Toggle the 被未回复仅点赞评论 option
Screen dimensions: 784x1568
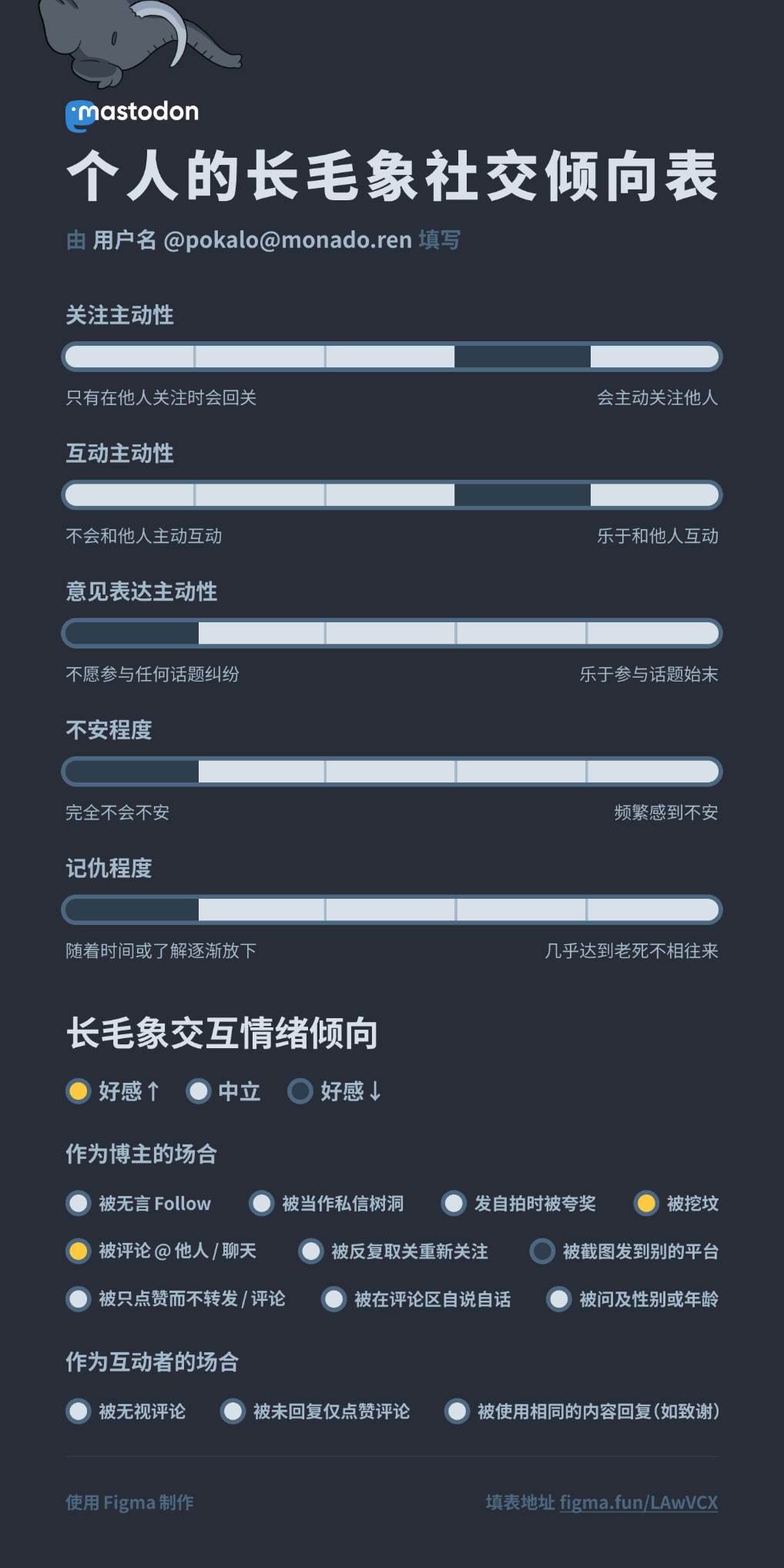tap(233, 1411)
